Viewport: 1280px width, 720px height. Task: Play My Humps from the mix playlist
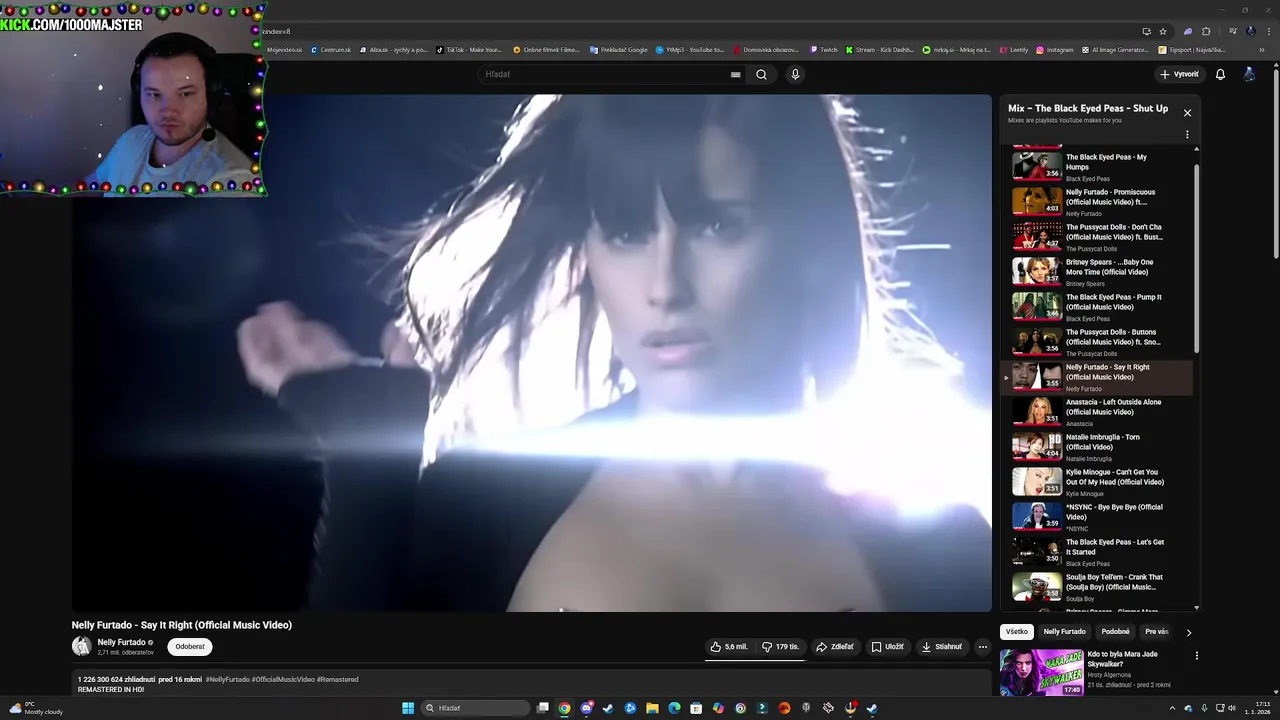click(1097, 166)
